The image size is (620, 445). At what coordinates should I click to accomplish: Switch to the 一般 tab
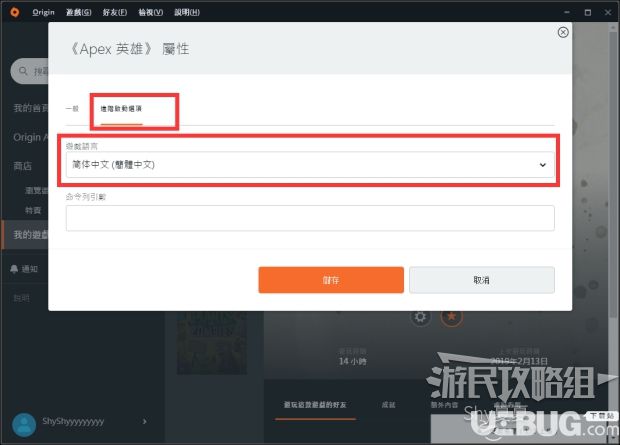(72, 108)
